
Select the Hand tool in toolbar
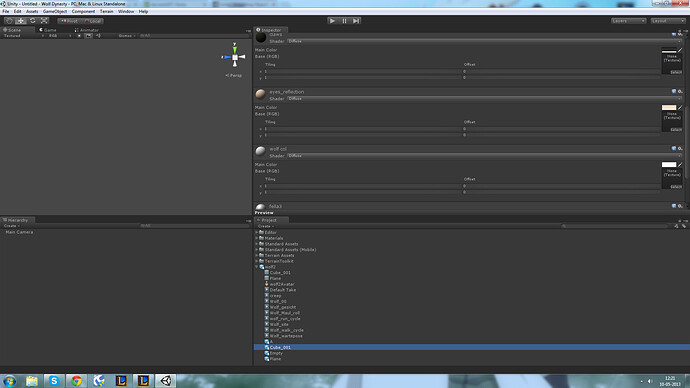coord(9,21)
